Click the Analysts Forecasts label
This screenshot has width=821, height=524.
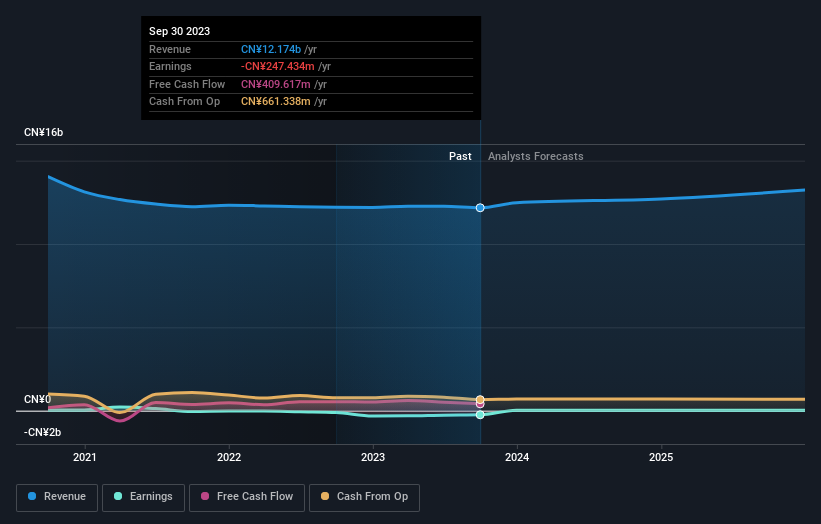pyautogui.click(x=536, y=156)
